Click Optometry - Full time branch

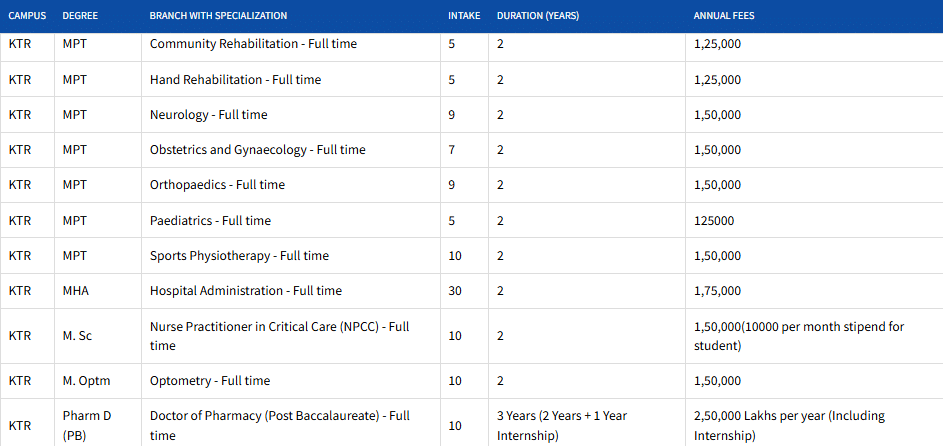pyautogui.click(x=210, y=381)
